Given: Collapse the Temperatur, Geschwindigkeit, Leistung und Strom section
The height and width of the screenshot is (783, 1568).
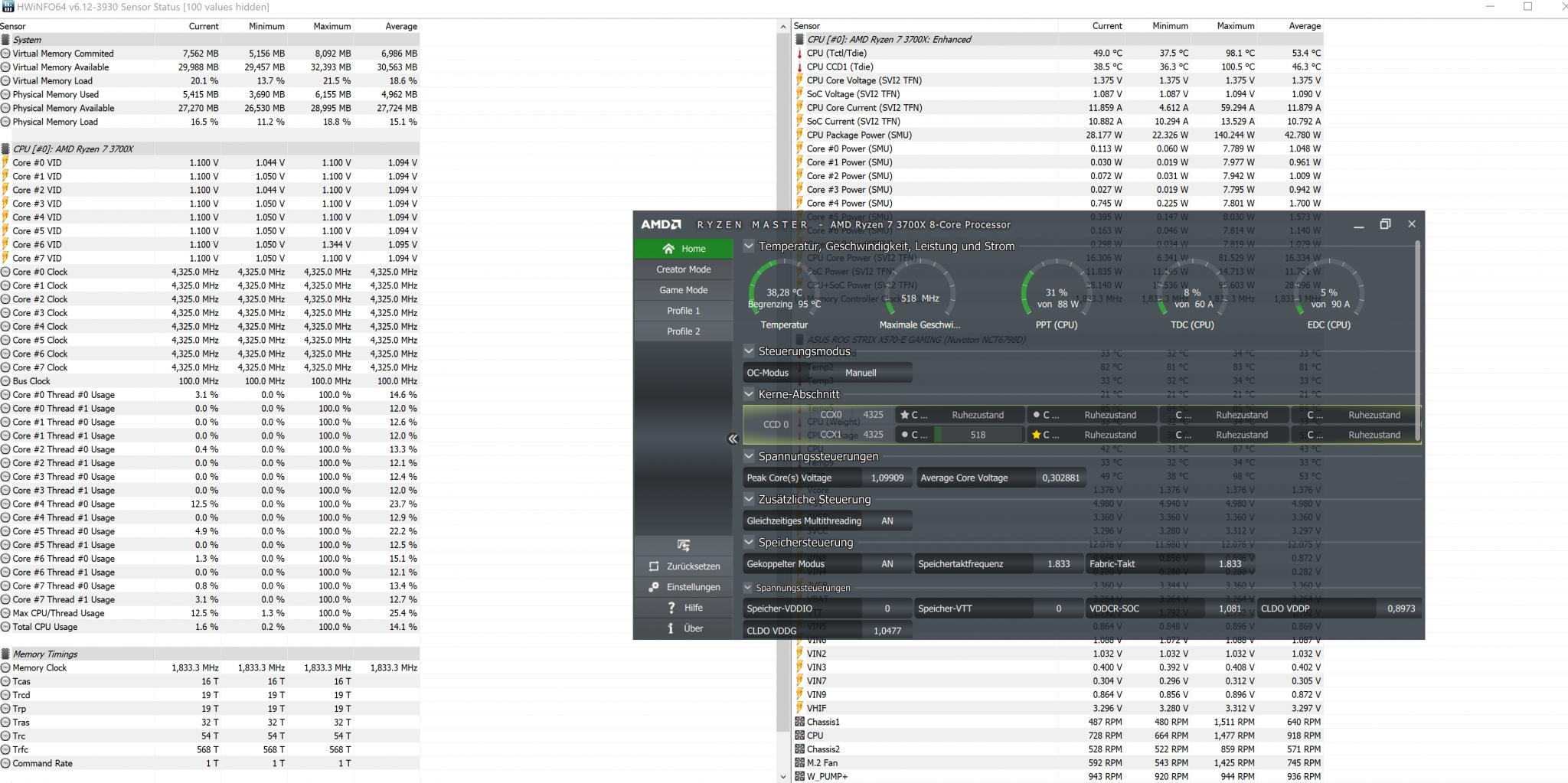Looking at the screenshot, I should [749, 246].
